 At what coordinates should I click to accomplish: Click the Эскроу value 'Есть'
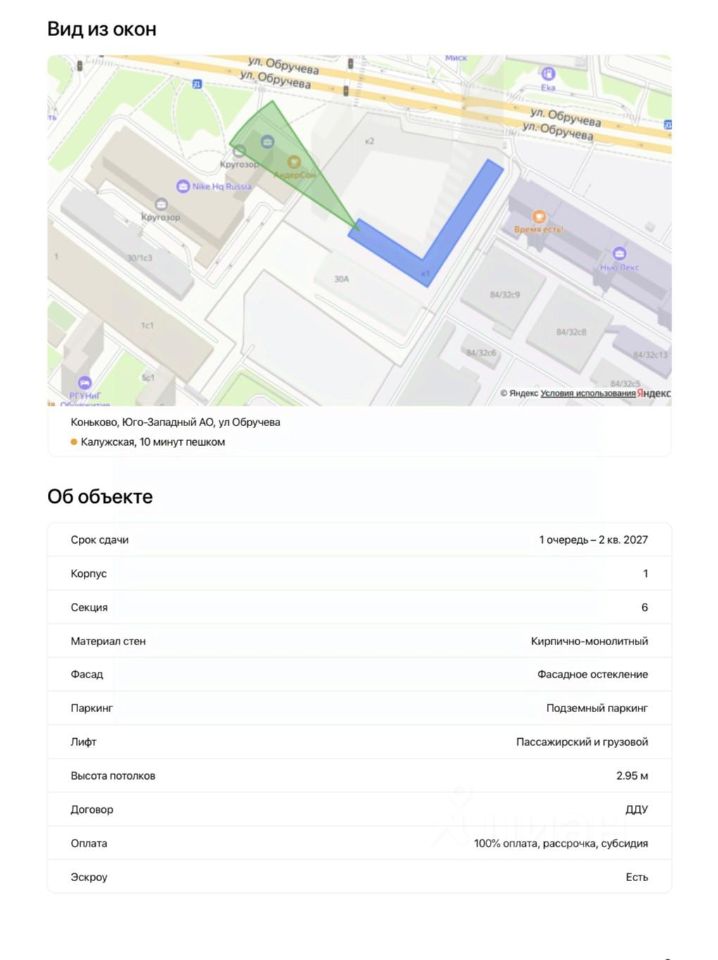click(x=637, y=877)
